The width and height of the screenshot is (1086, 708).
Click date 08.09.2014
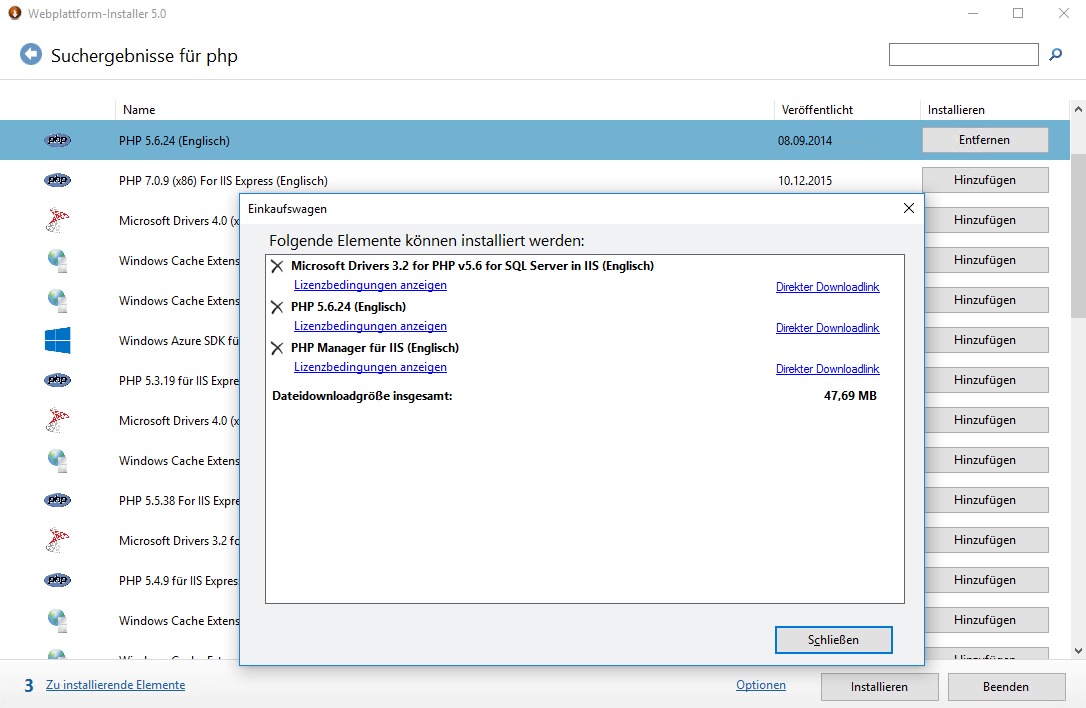pyautogui.click(x=805, y=140)
